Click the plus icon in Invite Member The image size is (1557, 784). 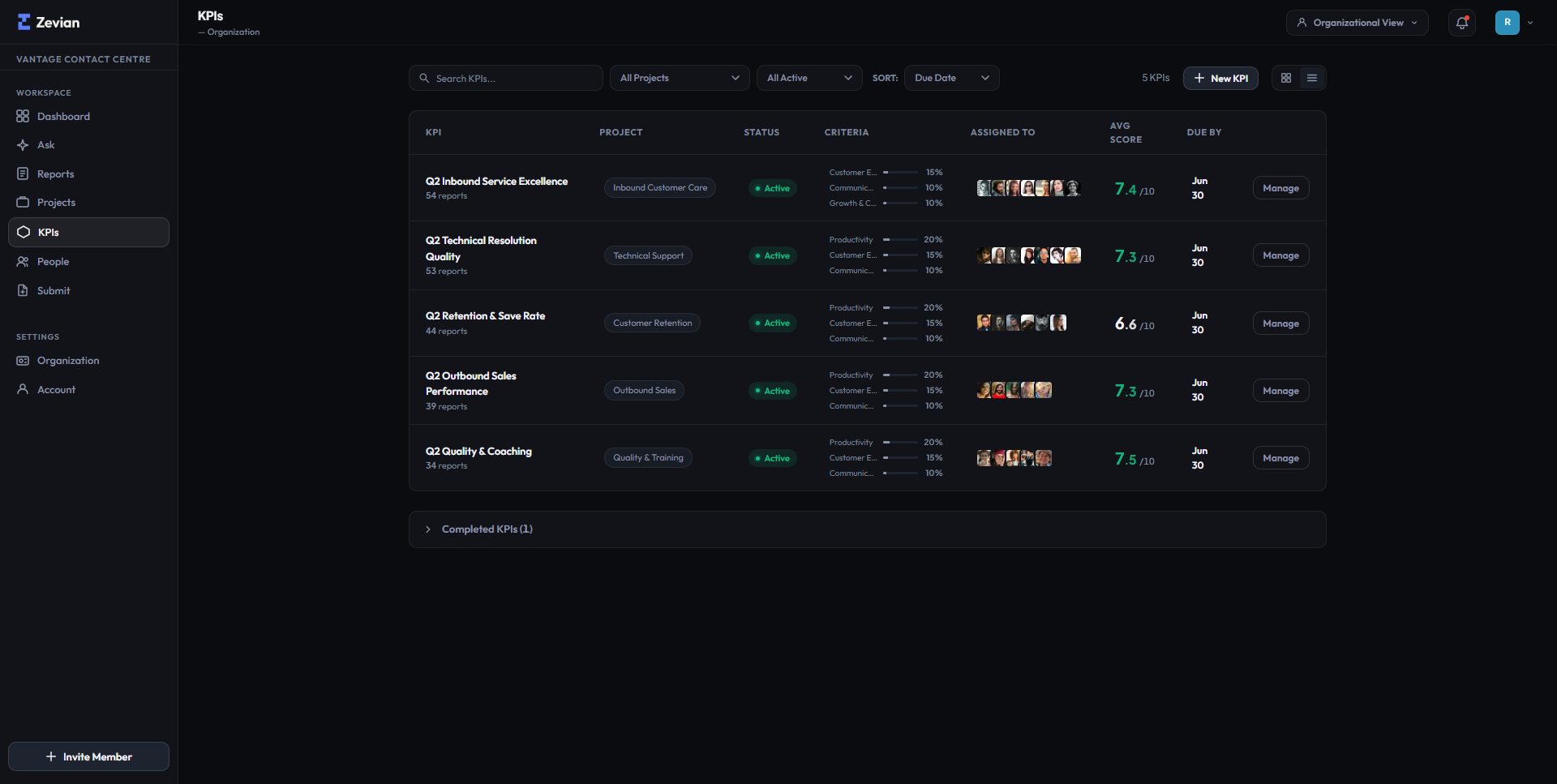point(51,756)
